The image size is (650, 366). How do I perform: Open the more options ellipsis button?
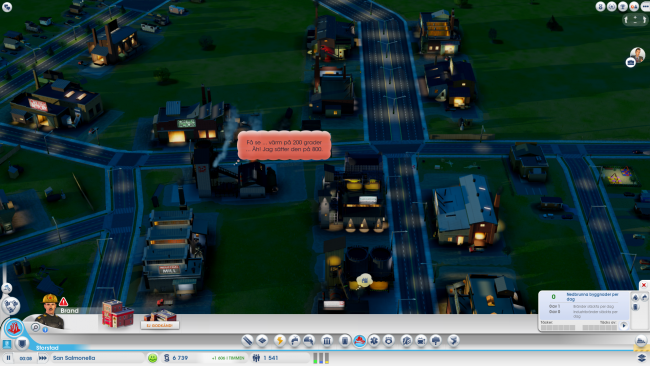[645, 6]
